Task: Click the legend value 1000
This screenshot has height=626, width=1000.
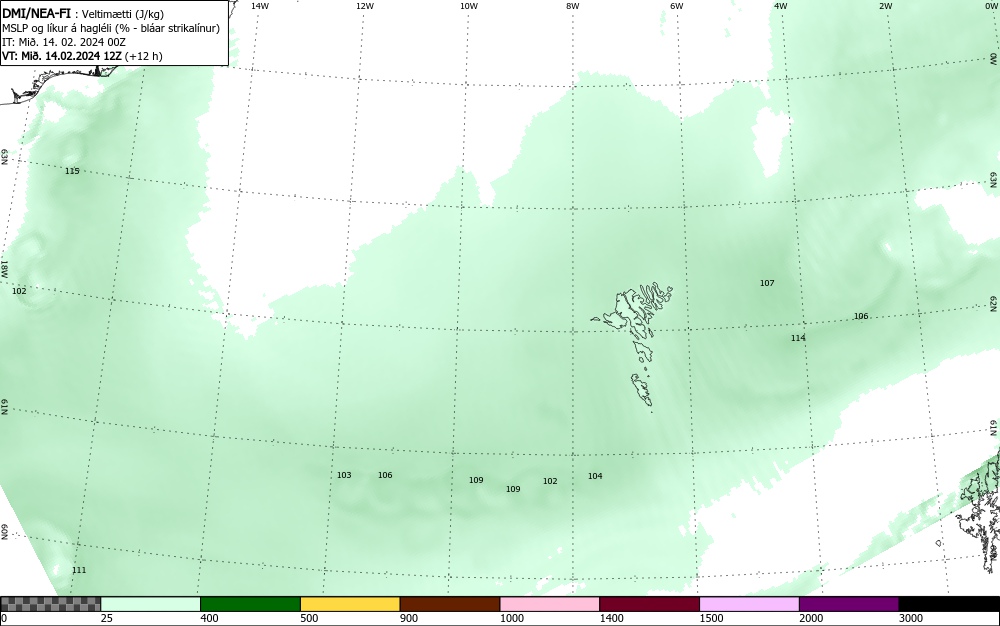Action: click(x=511, y=618)
